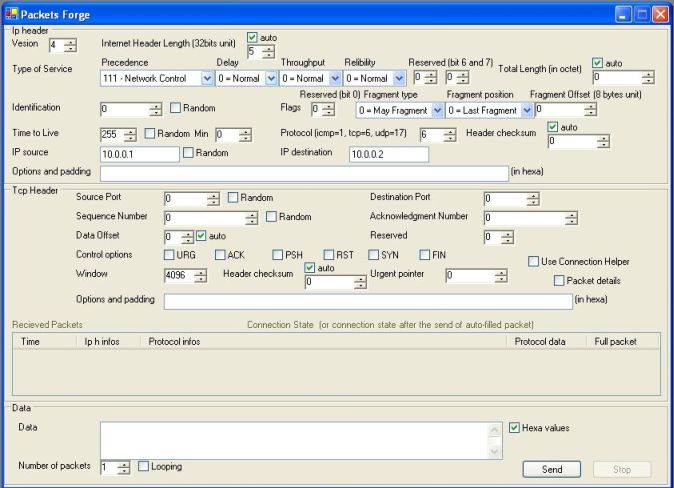The image size is (674, 488).
Task: Toggle Total Length auto checkbox
Action: (597, 63)
